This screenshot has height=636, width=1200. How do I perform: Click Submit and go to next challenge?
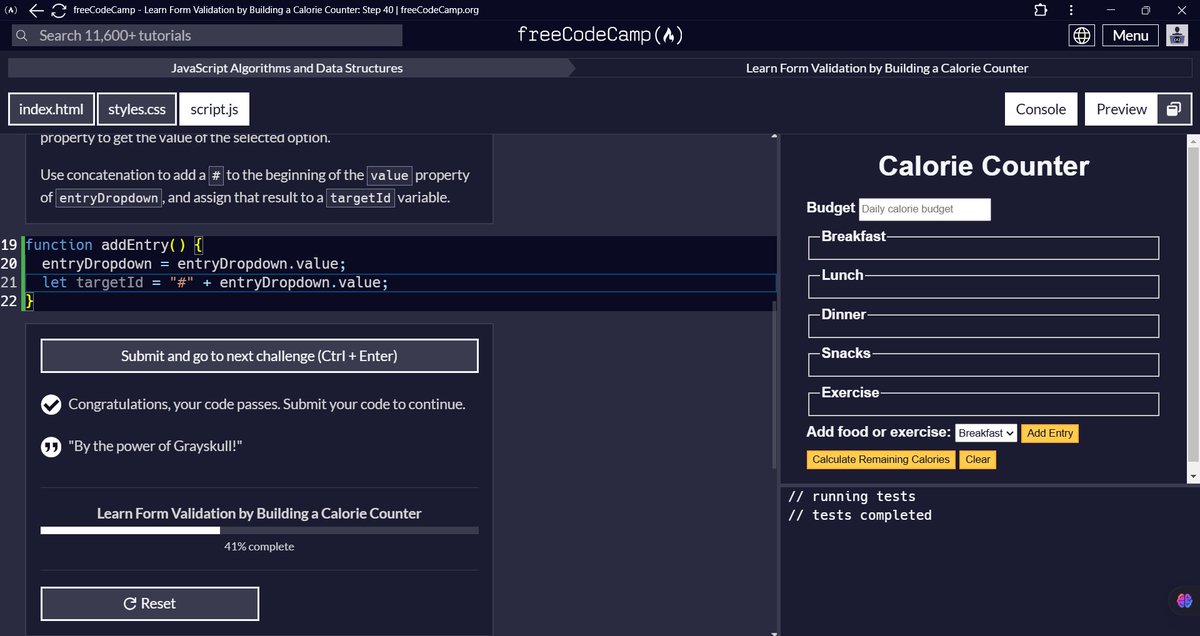tap(259, 355)
